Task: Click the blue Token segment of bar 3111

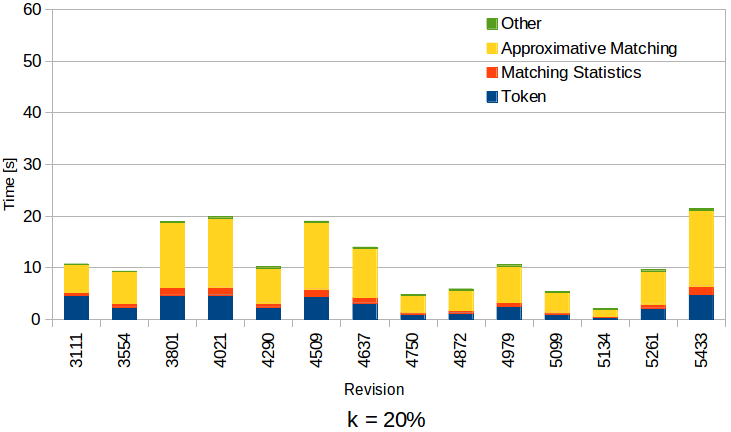Action: [x=77, y=307]
